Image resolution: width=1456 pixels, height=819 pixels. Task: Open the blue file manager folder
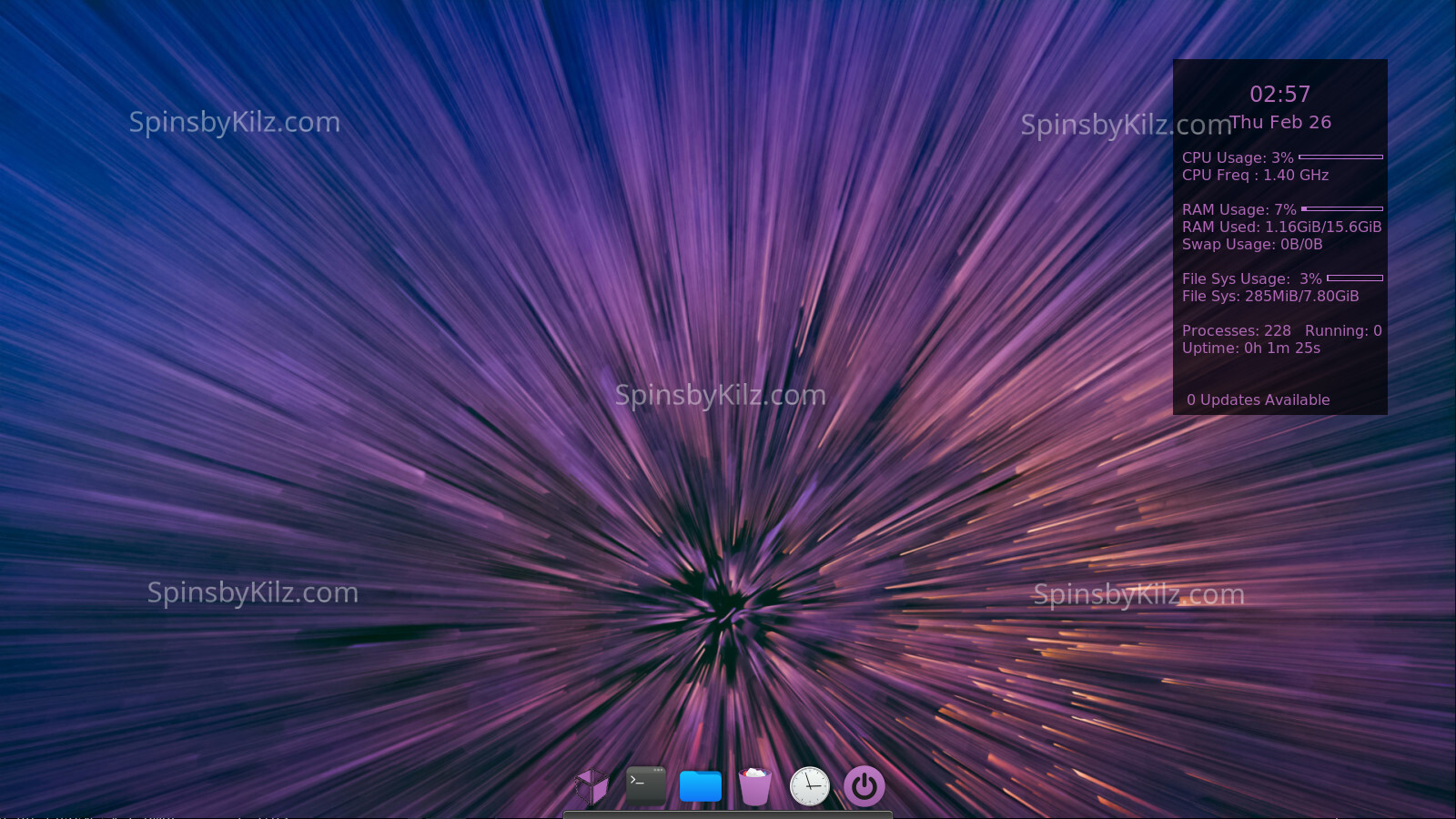(701, 786)
